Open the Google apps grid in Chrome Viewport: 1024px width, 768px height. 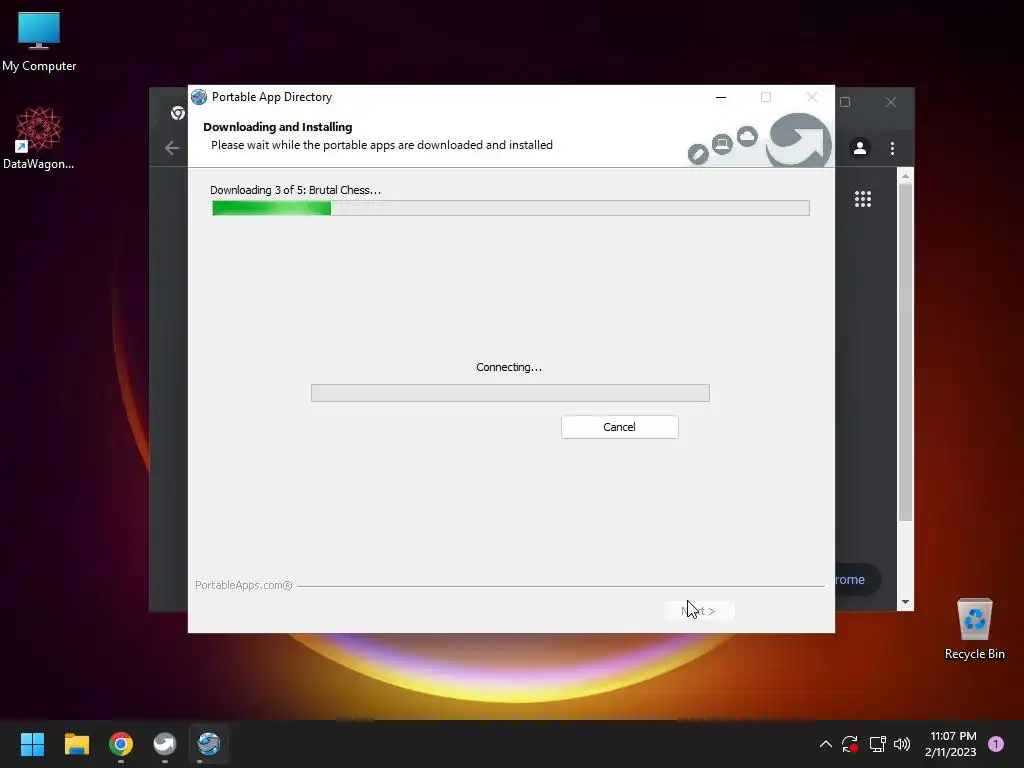click(863, 199)
